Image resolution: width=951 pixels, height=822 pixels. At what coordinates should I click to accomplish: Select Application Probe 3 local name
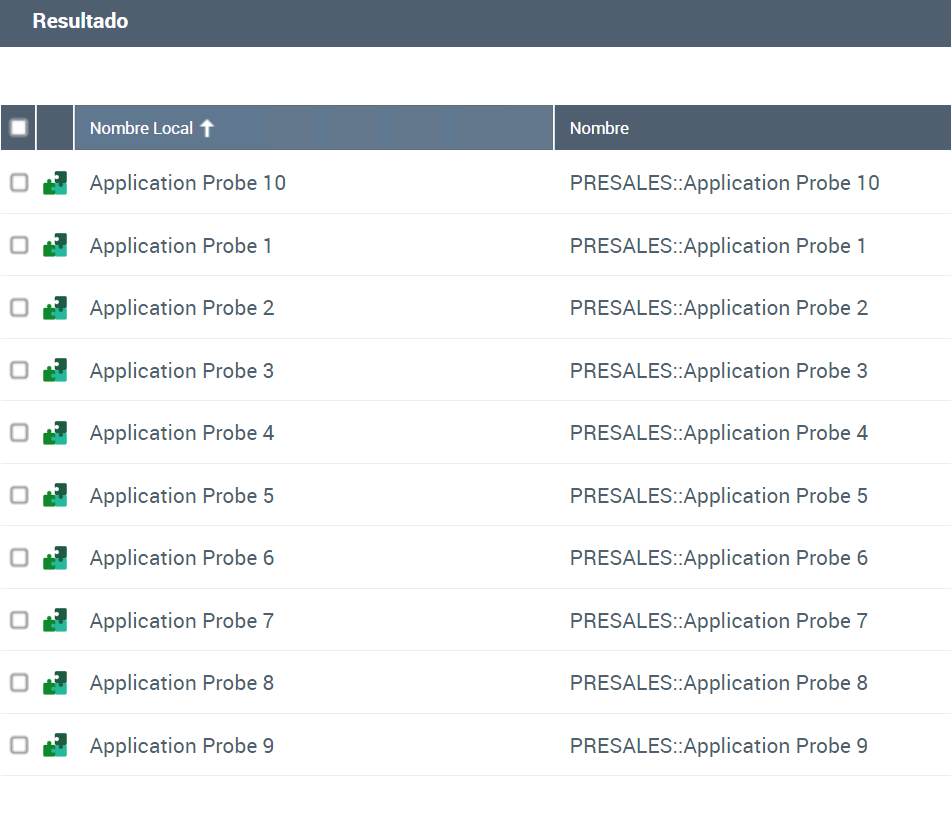click(182, 371)
